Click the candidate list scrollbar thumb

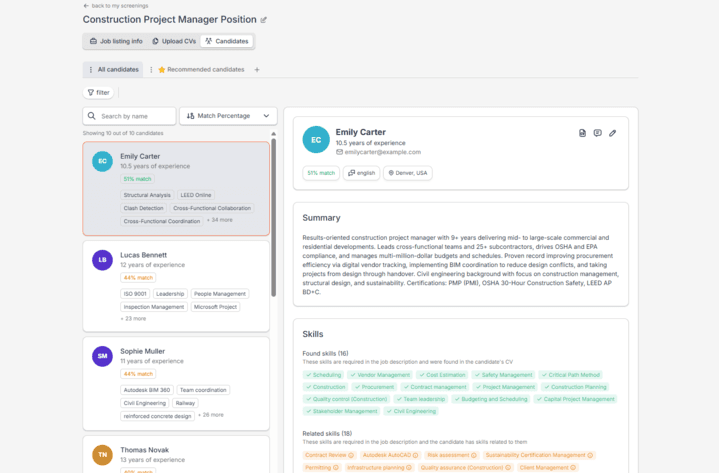click(274, 218)
